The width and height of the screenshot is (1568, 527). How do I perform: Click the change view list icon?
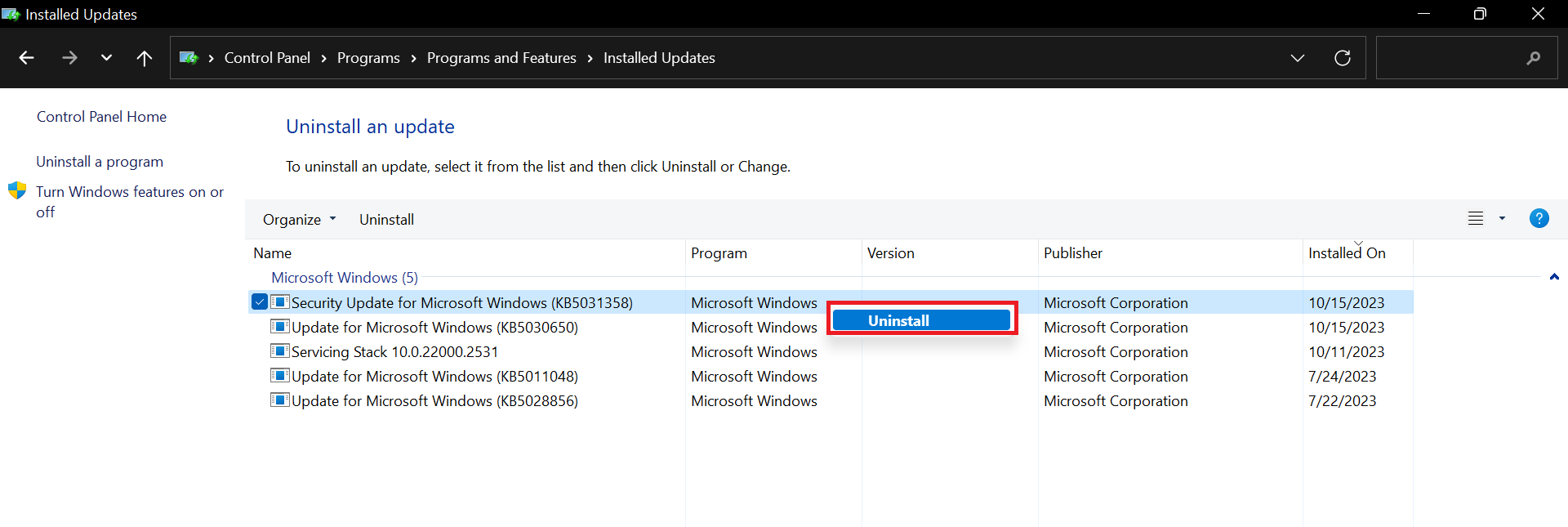1476,218
